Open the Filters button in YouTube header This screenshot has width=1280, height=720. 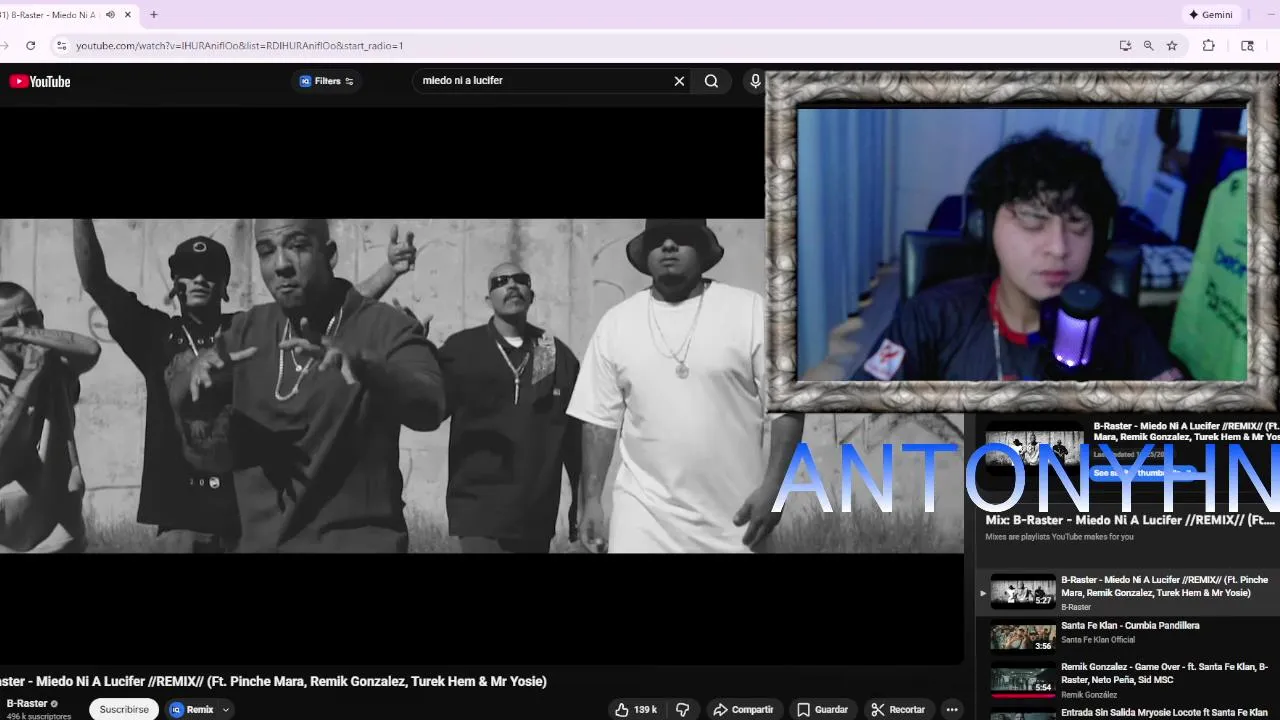click(x=326, y=81)
